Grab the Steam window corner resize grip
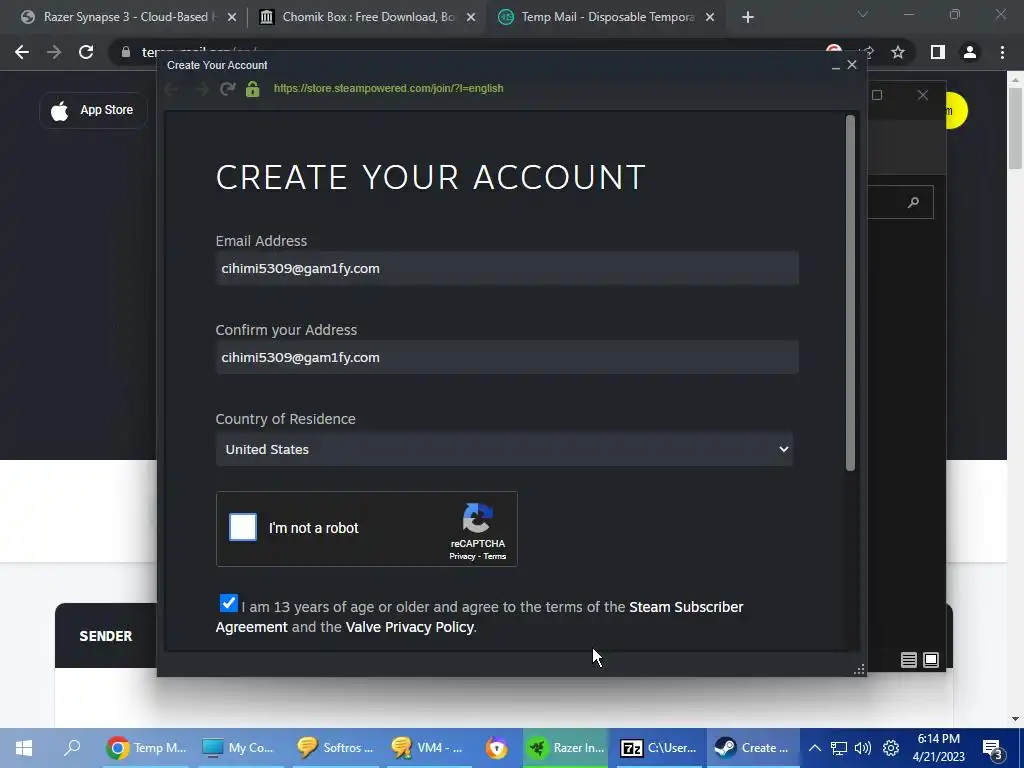Screen dimensions: 1024x768 coord(859,669)
